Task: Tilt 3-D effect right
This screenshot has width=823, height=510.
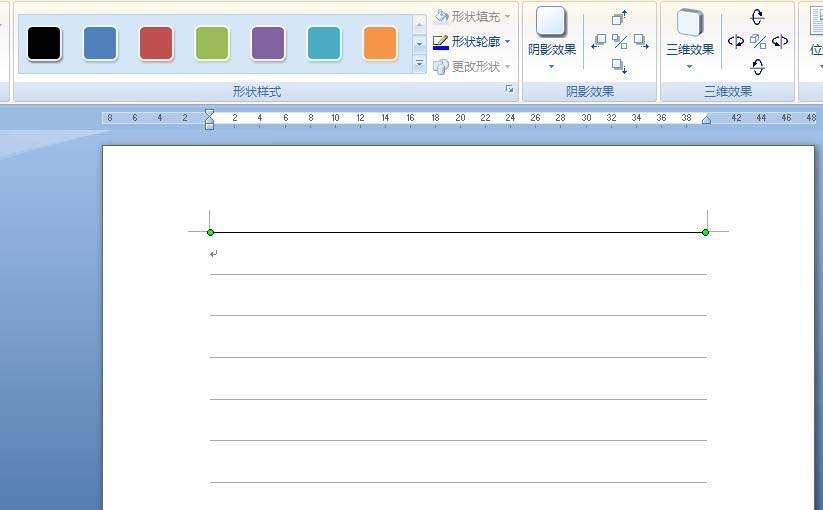Action: [x=780, y=41]
